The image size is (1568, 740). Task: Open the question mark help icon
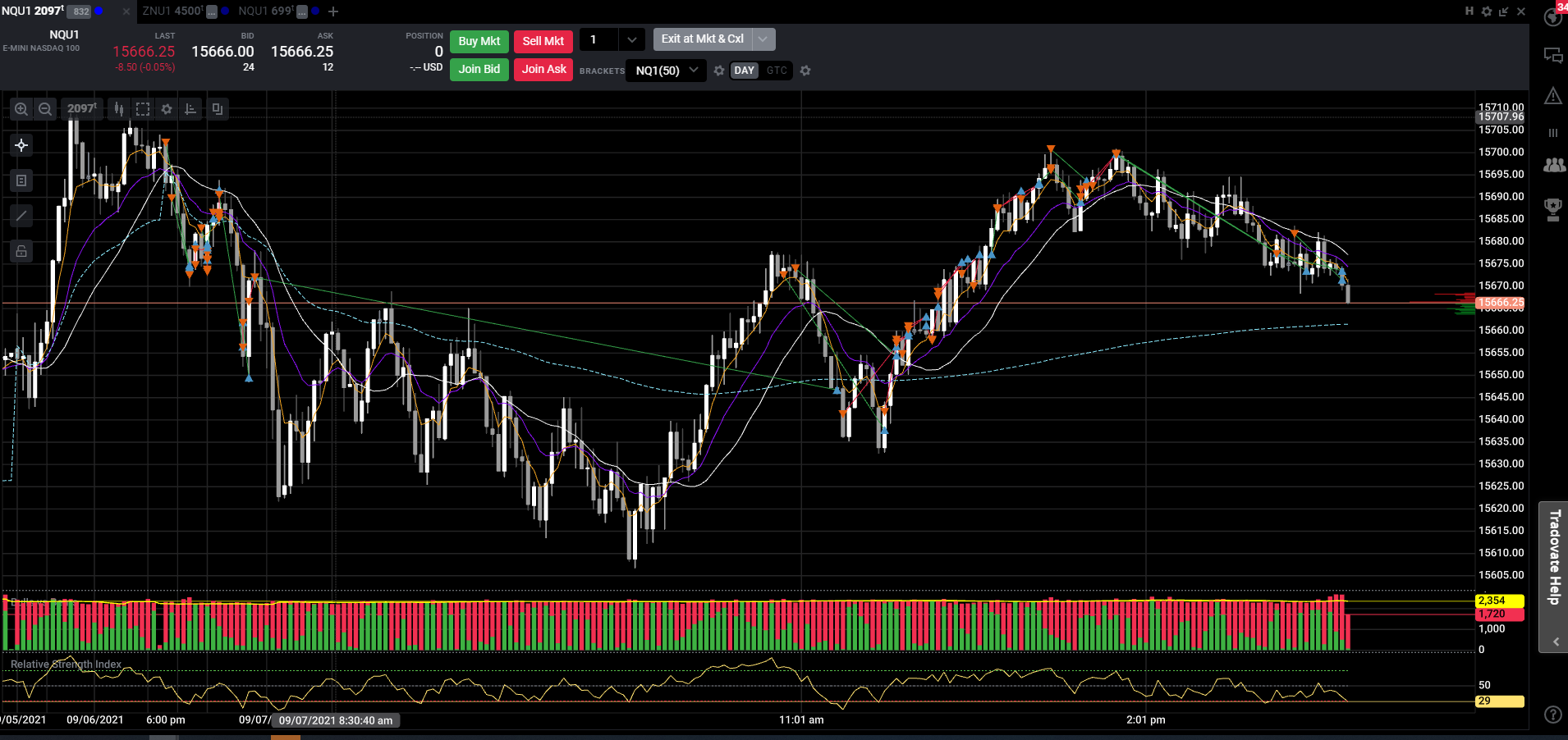coord(1553,715)
